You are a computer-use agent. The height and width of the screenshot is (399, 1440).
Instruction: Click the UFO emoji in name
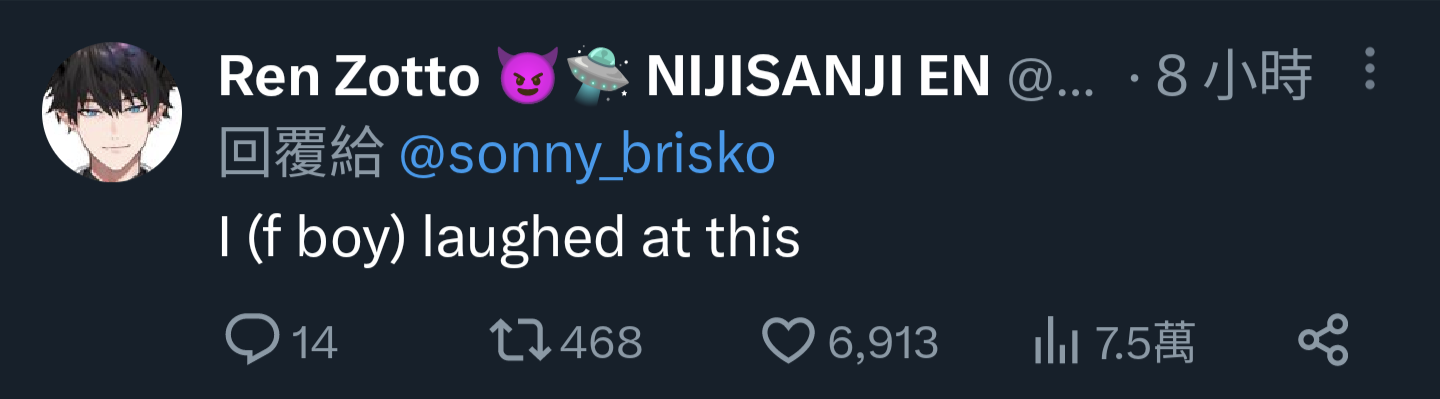(601, 75)
